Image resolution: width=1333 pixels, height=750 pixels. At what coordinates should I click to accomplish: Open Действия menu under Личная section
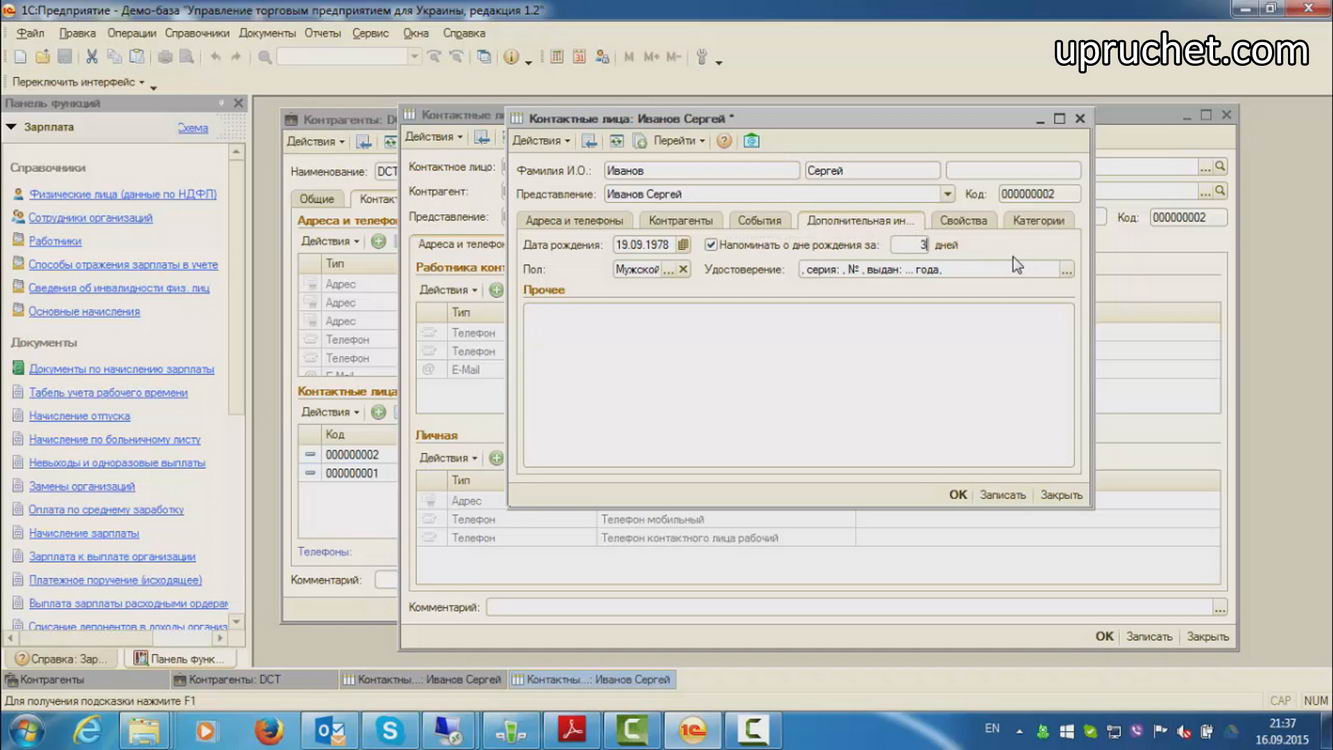(448, 458)
